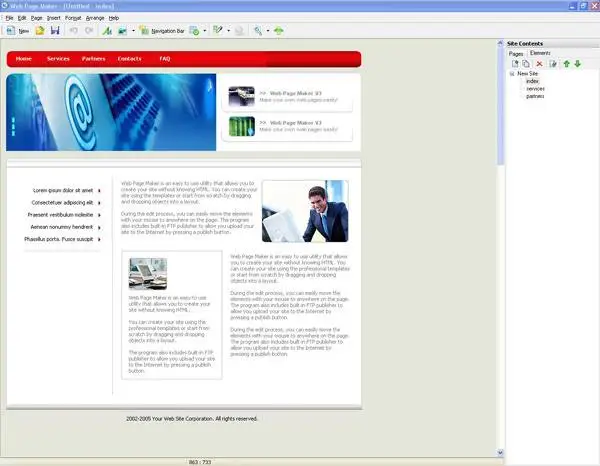Click the 863 : 733 status bar coordinates
This screenshot has height=466, width=600.
(200, 462)
